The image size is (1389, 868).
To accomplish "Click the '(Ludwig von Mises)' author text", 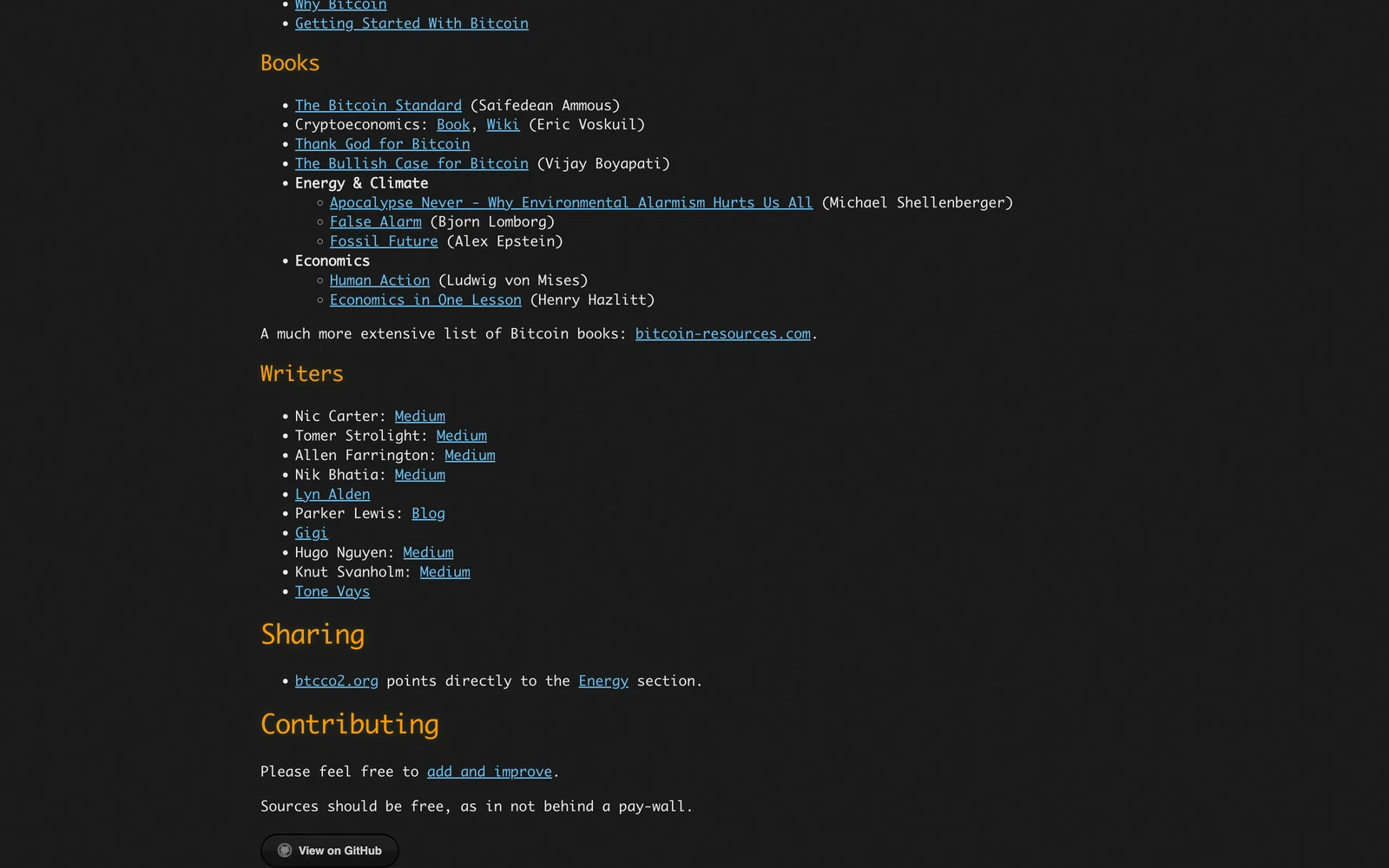I will click(513, 280).
